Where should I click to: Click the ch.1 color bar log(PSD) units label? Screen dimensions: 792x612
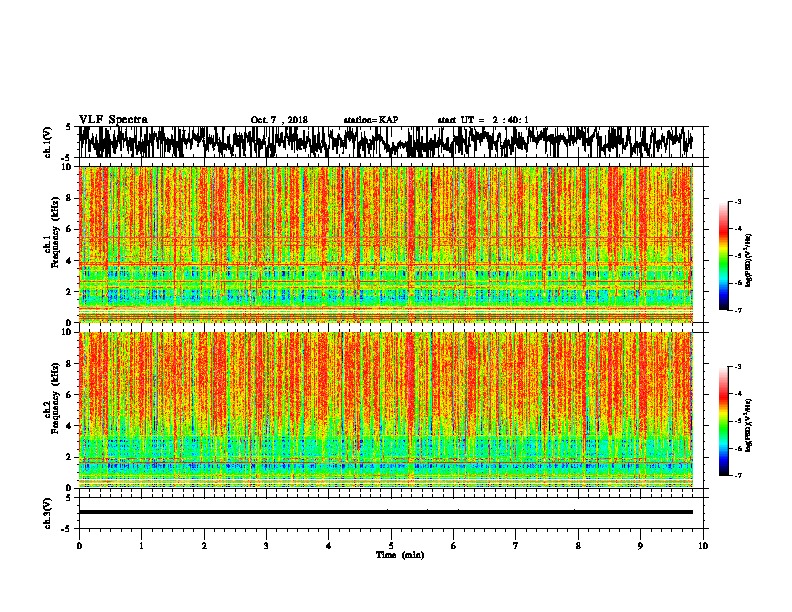click(x=749, y=261)
